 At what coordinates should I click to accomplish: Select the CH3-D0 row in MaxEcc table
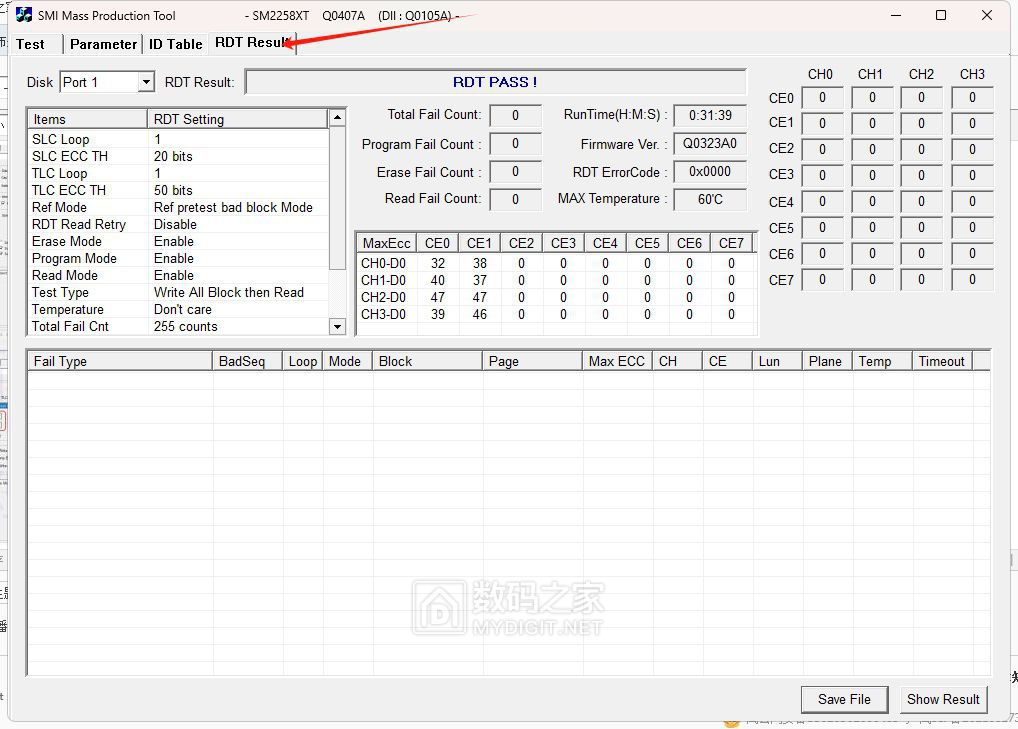(557, 314)
